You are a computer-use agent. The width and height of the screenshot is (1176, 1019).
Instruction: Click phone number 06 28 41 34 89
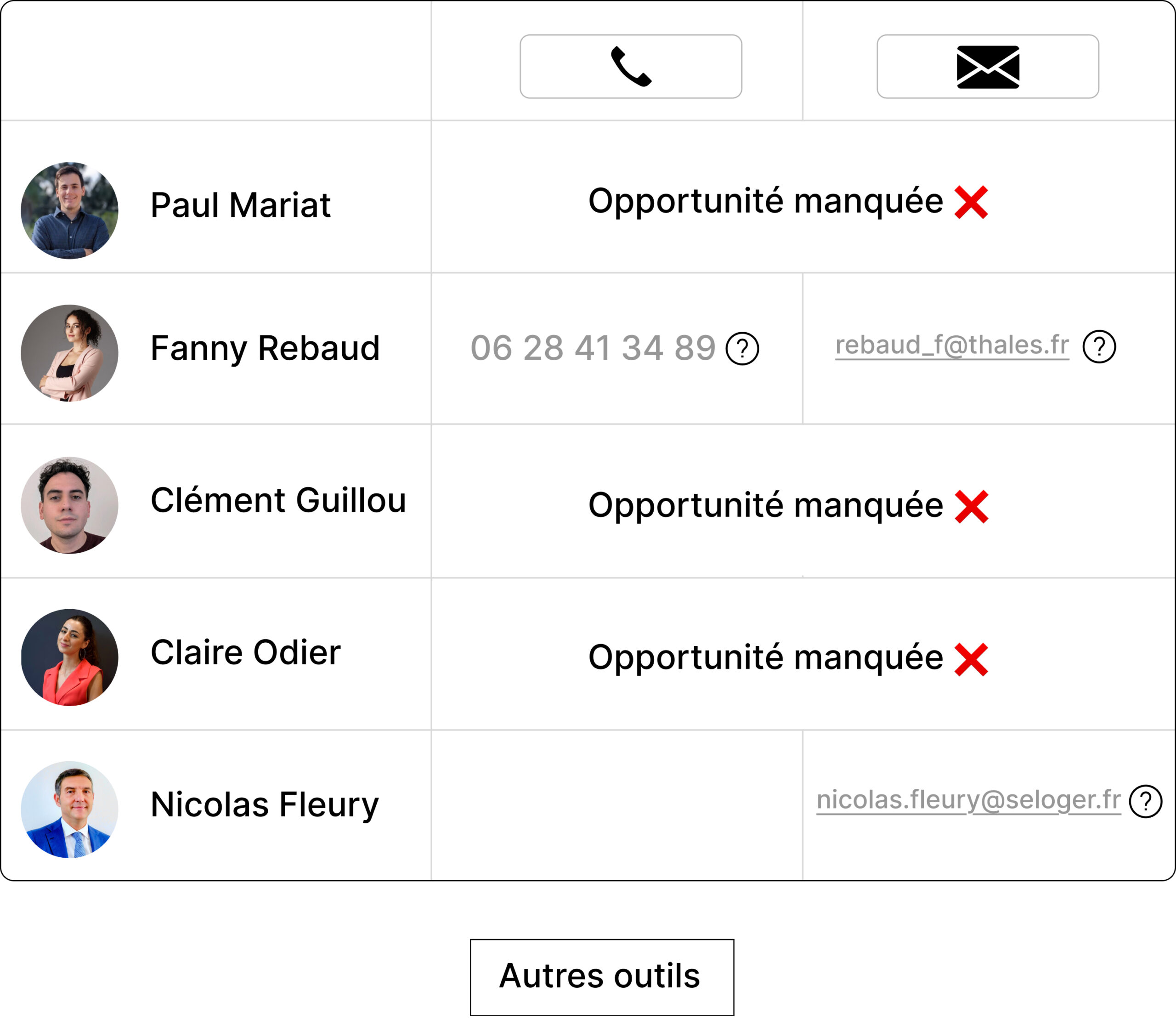point(593,348)
